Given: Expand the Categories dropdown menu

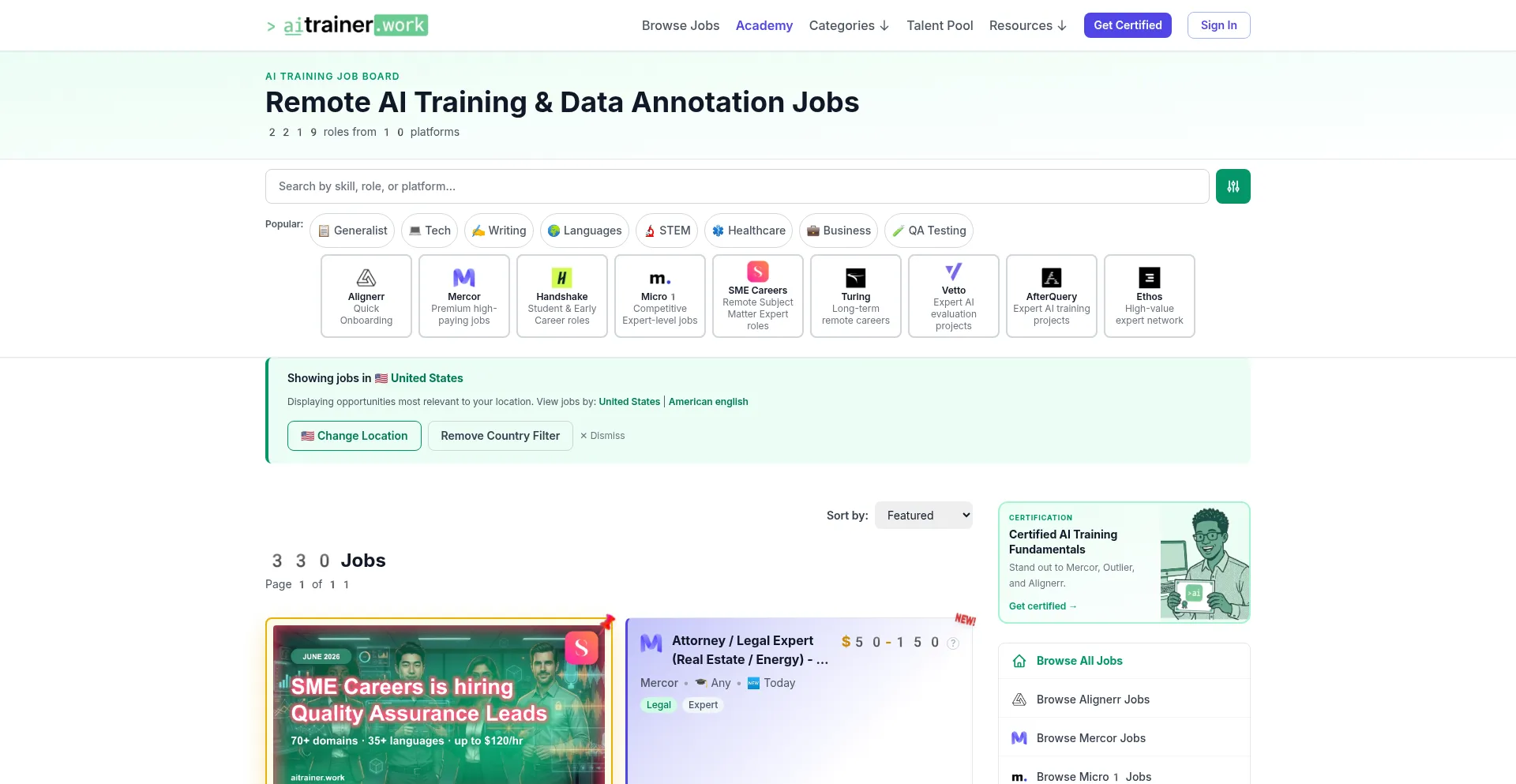Looking at the screenshot, I should coord(850,25).
